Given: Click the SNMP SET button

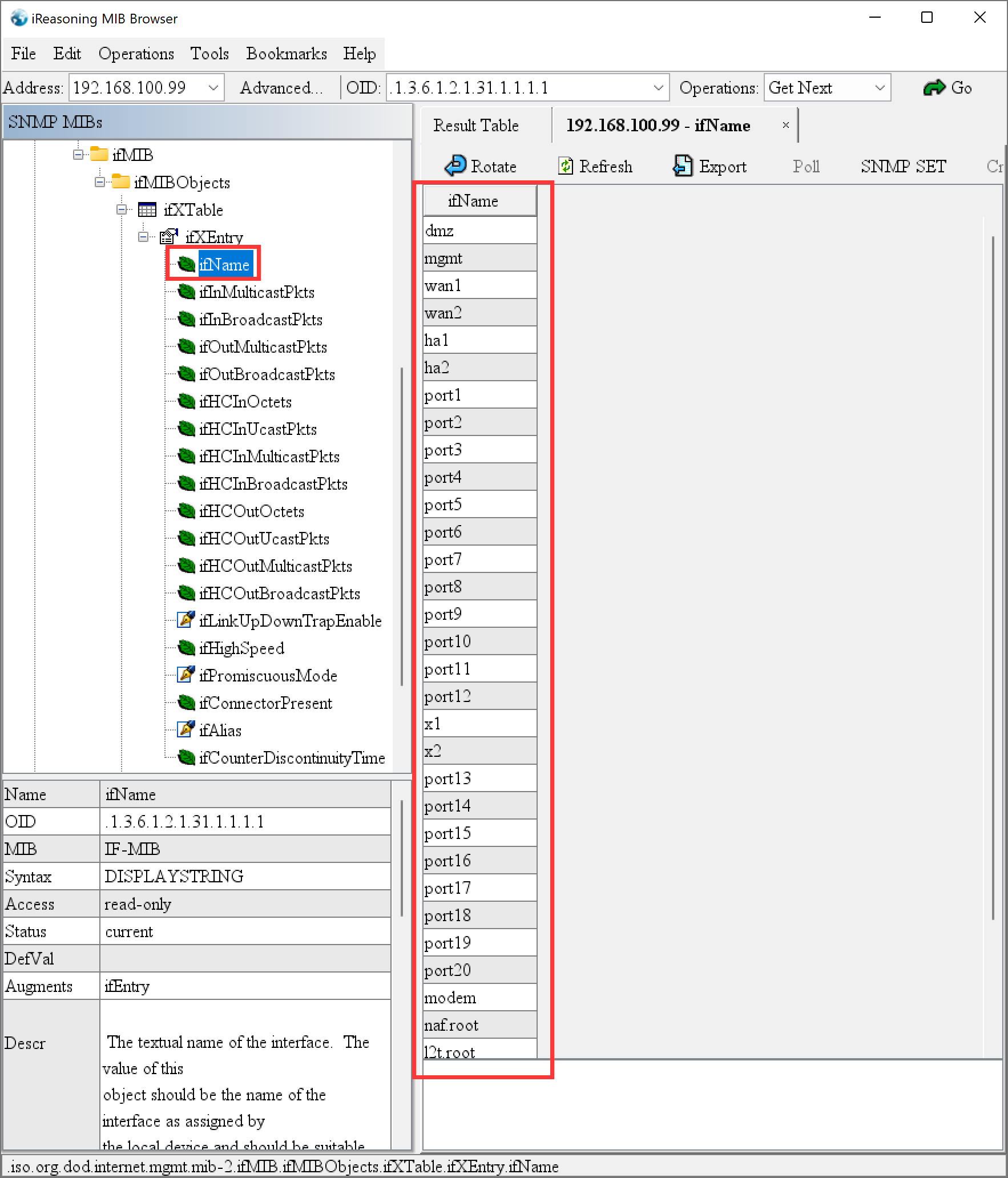Looking at the screenshot, I should (903, 166).
